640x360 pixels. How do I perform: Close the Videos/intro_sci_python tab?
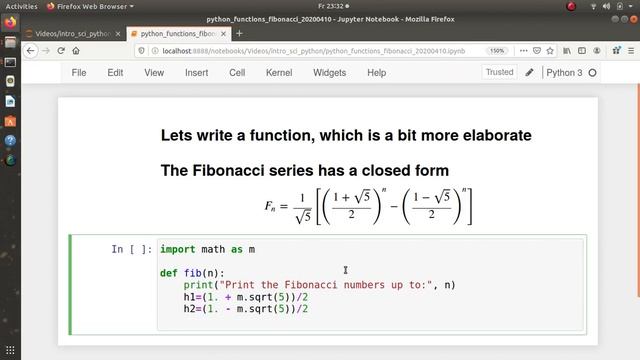[x=118, y=34]
